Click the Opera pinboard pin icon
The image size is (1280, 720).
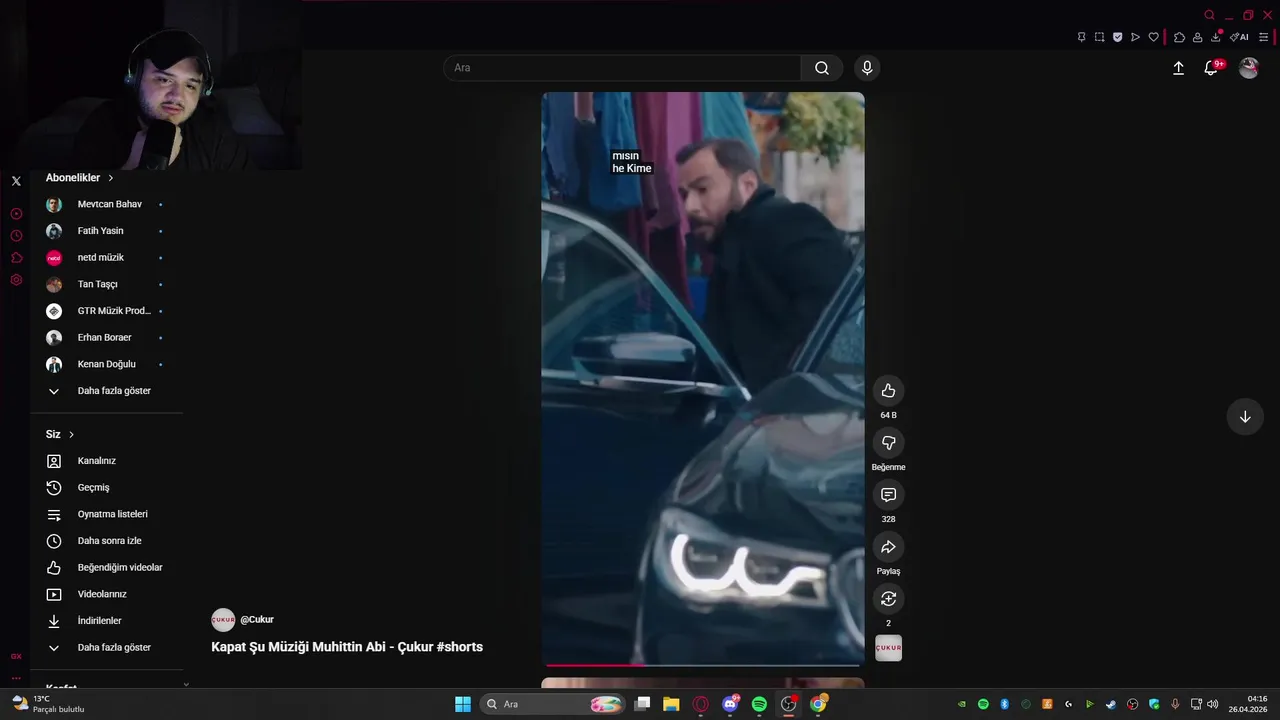coord(1081,37)
